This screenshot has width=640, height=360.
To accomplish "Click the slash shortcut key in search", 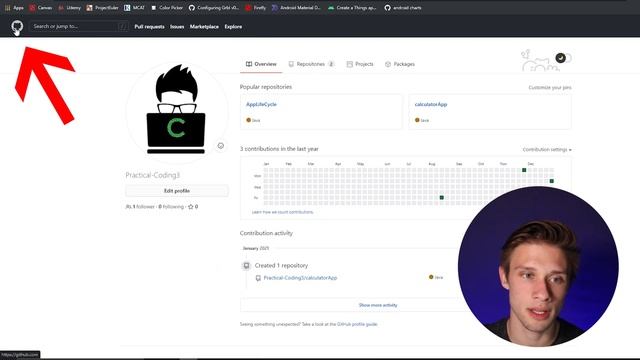I will [x=123, y=27].
